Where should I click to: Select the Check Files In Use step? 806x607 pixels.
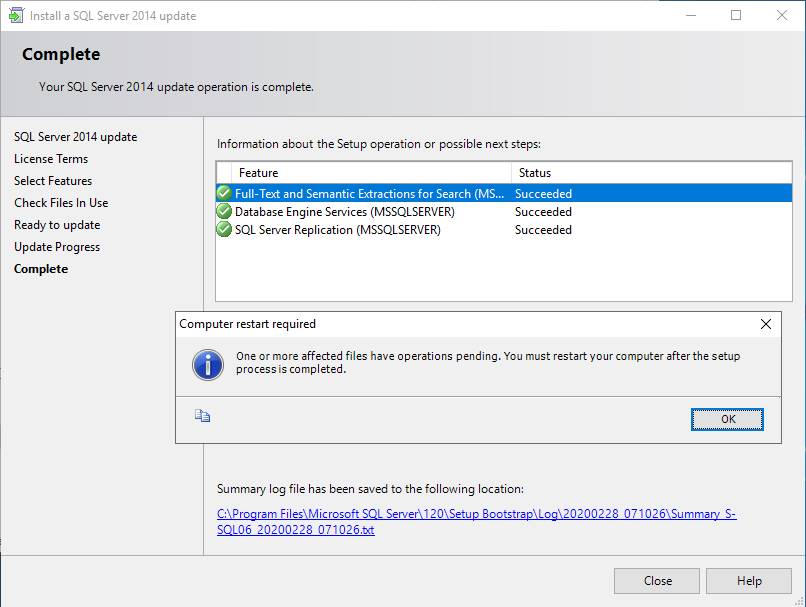point(61,203)
